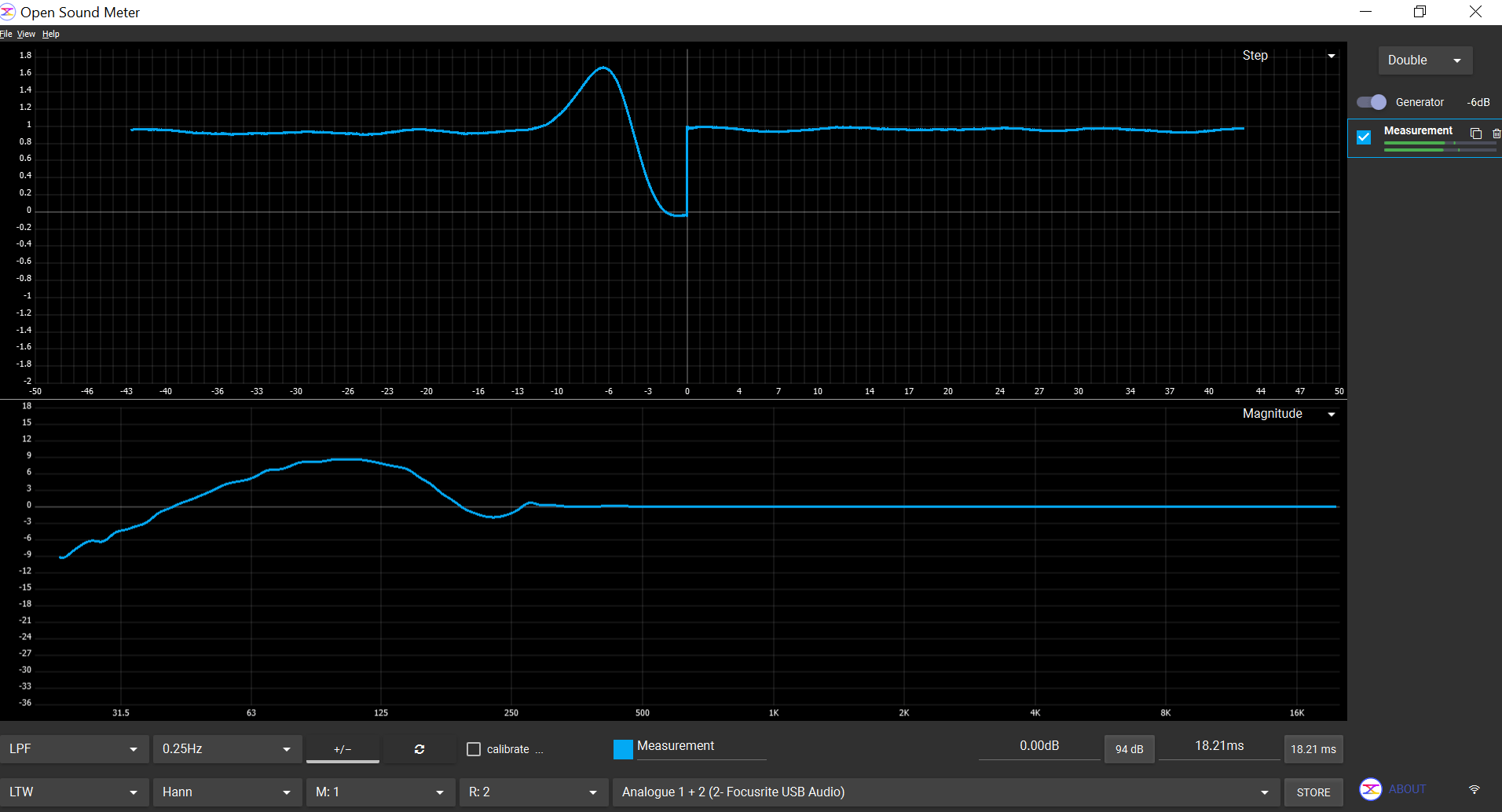Open the Double layout dropdown

[x=1425, y=60]
